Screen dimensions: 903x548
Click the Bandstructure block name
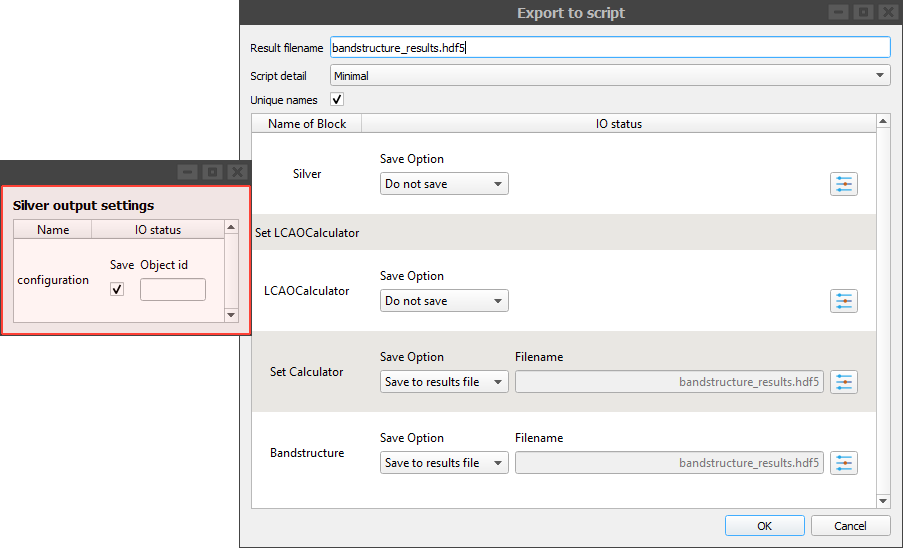pyautogui.click(x=307, y=453)
